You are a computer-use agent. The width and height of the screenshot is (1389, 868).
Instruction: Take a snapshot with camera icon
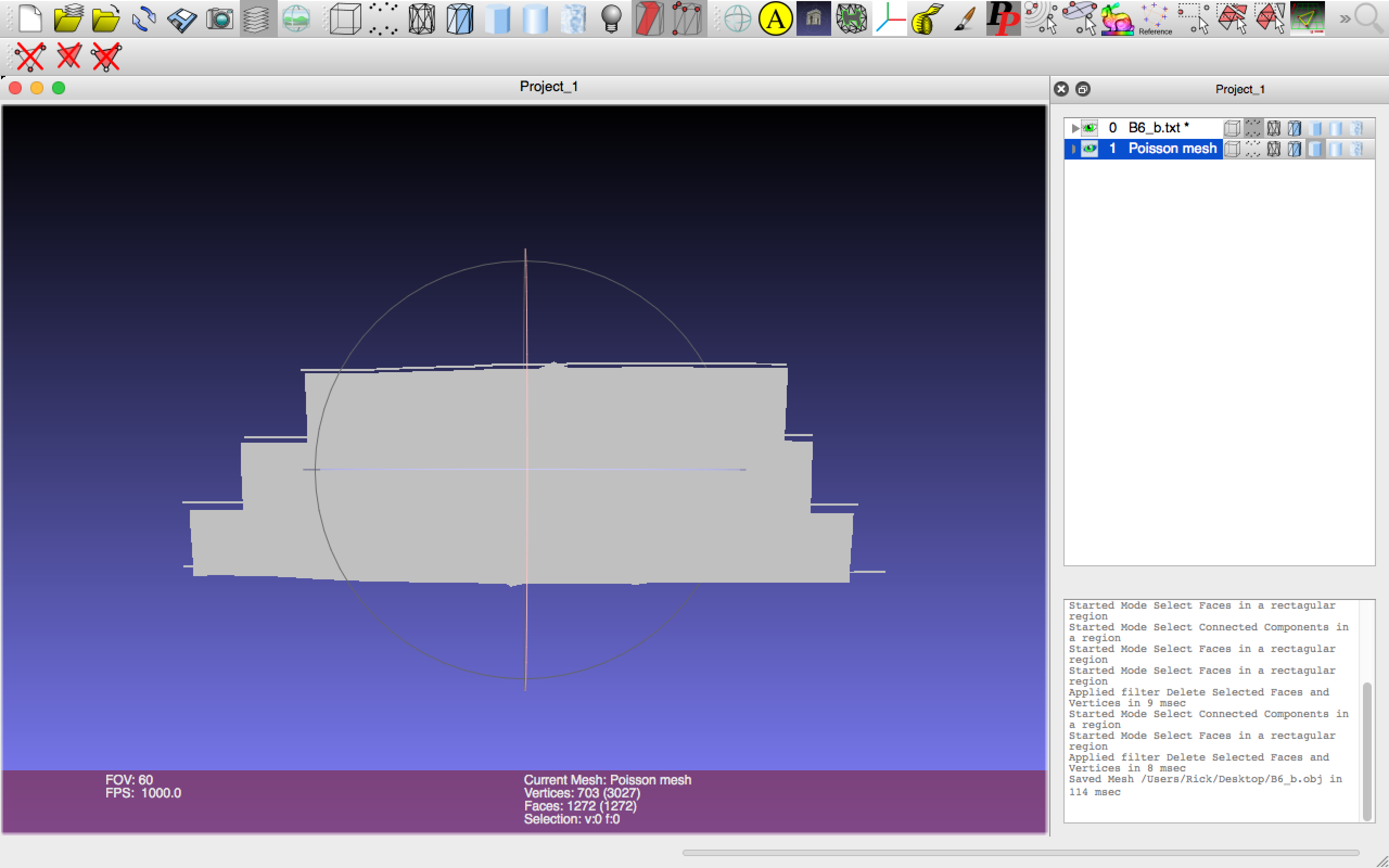point(220,18)
